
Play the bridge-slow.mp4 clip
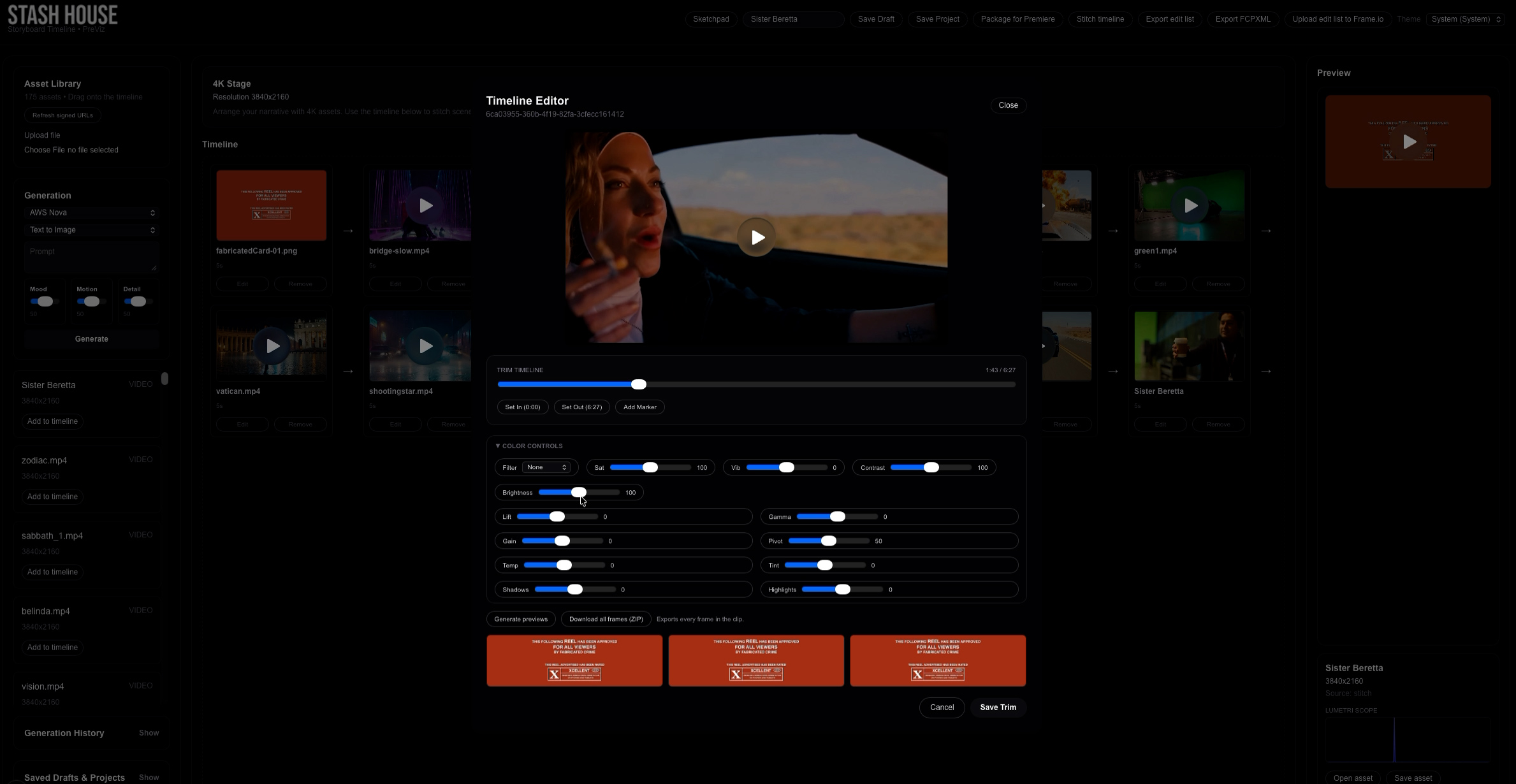coord(426,205)
